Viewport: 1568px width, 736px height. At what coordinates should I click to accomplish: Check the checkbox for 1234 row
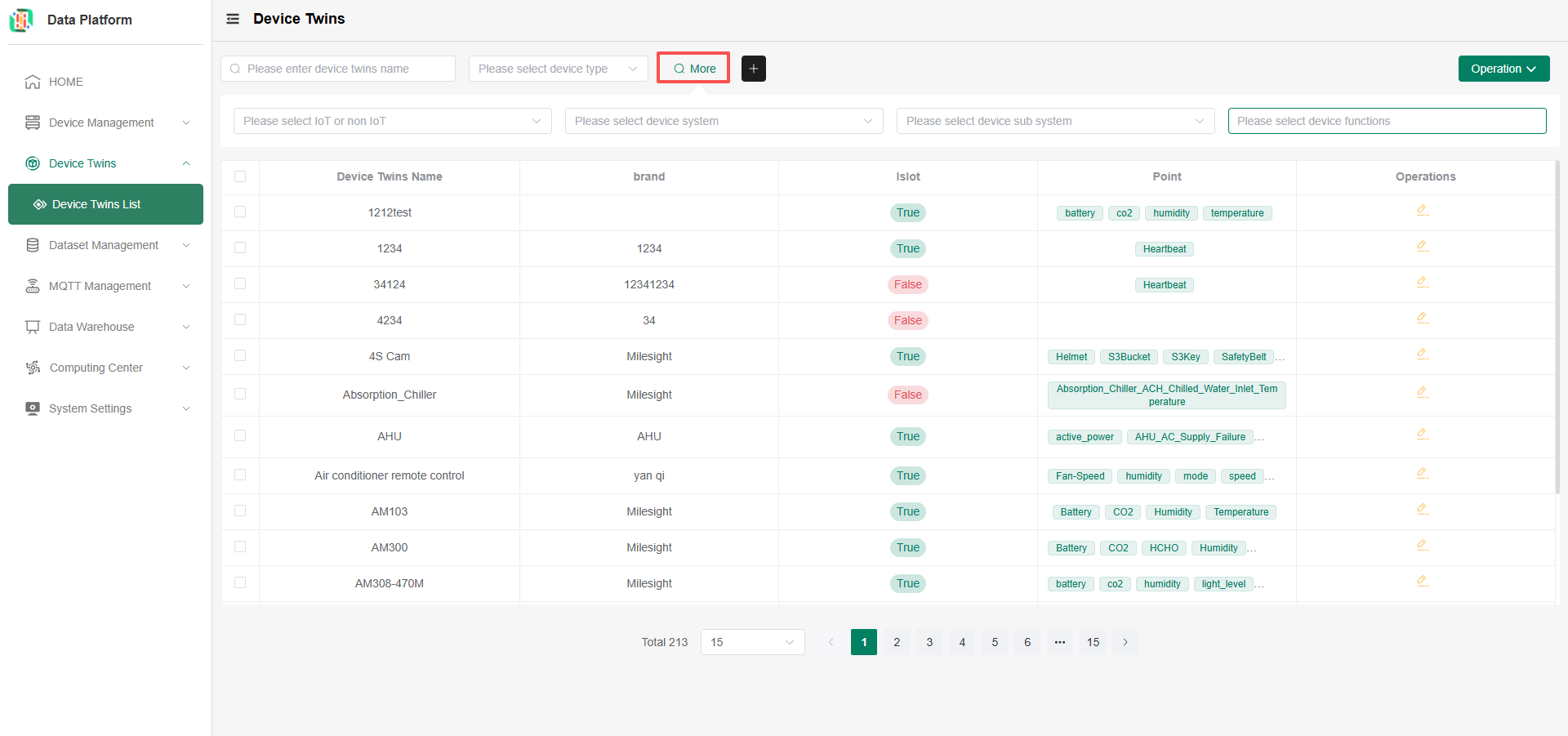tap(240, 248)
